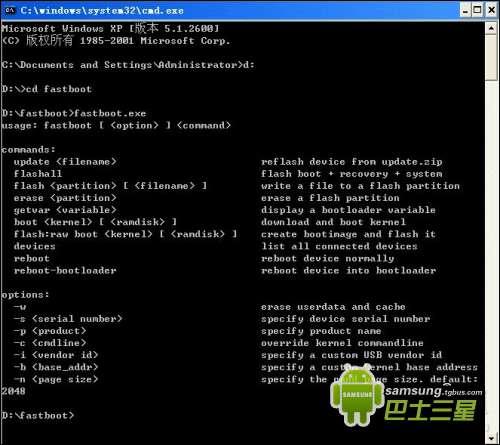Click the 'devices' command text
The image size is (500, 445).
35,246
